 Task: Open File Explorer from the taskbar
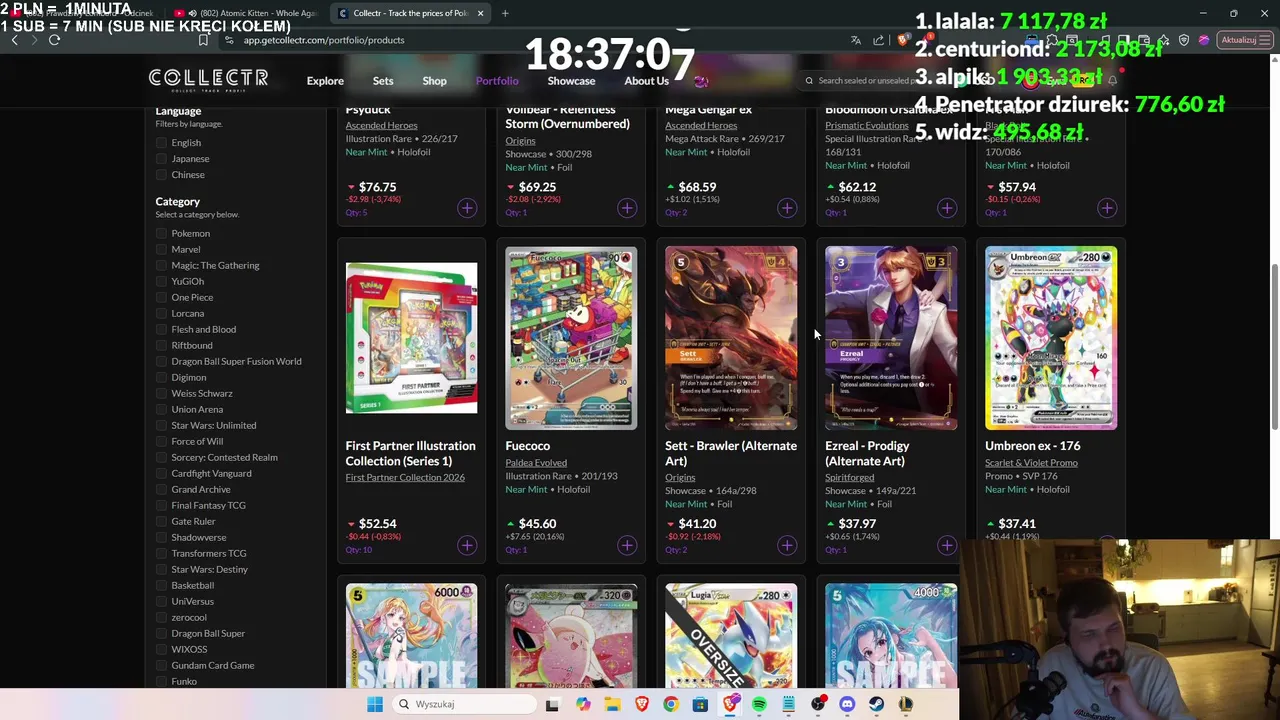click(612, 704)
